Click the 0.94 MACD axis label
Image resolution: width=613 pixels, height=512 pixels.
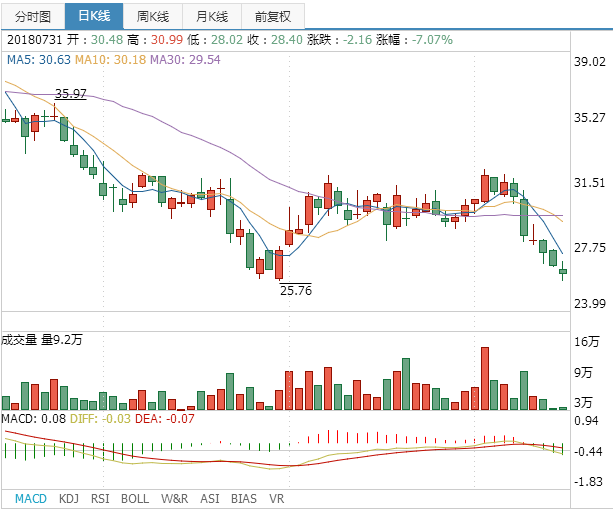[x=586, y=421]
